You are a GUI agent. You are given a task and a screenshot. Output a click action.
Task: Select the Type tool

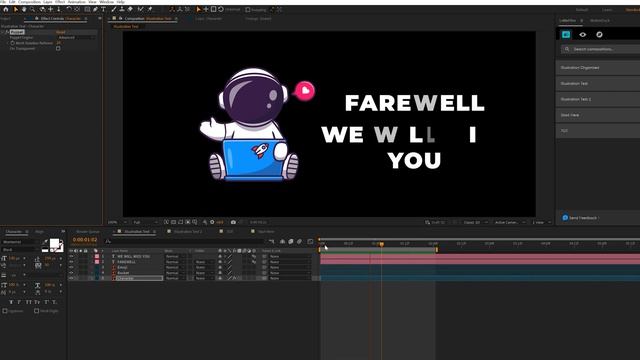104,9
